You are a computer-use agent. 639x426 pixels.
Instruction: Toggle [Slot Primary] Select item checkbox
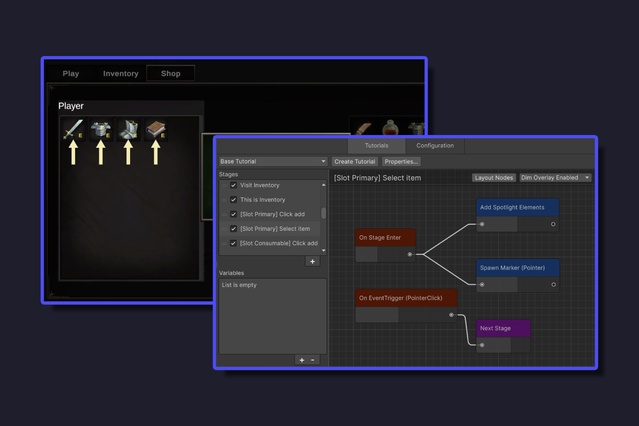coord(234,229)
